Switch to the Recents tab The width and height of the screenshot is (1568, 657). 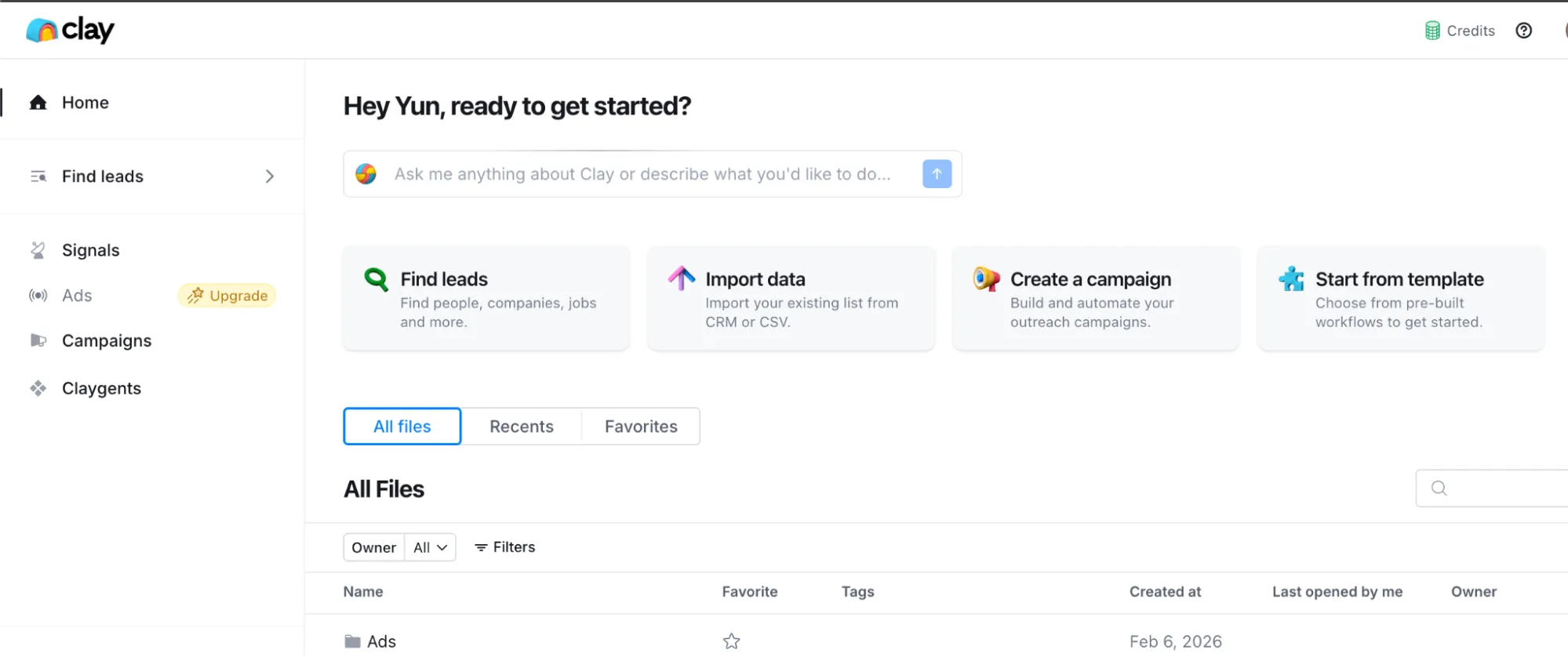[x=521, y=427]
